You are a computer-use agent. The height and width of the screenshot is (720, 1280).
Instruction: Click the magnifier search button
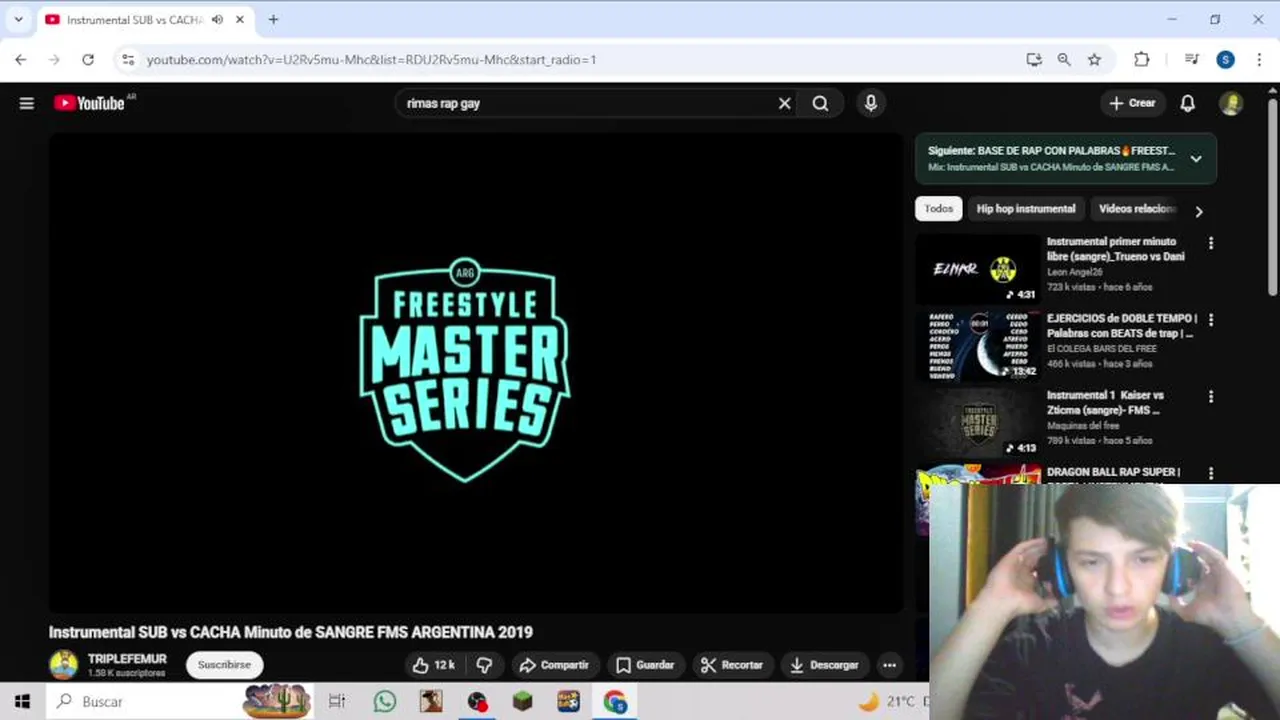pyautogui.click(x=820, y=103)
